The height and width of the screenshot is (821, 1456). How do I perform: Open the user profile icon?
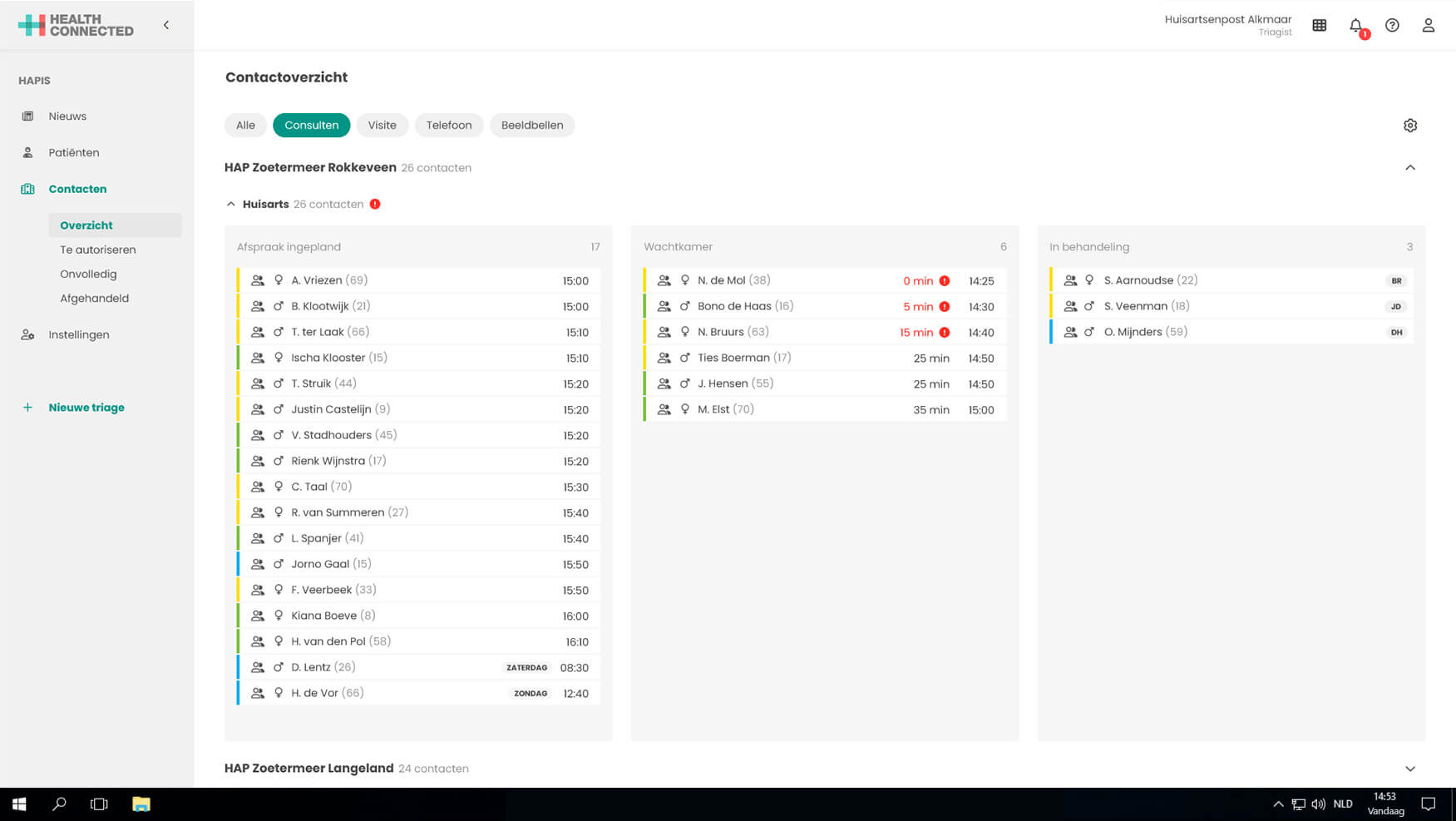tap(1428, 26)
